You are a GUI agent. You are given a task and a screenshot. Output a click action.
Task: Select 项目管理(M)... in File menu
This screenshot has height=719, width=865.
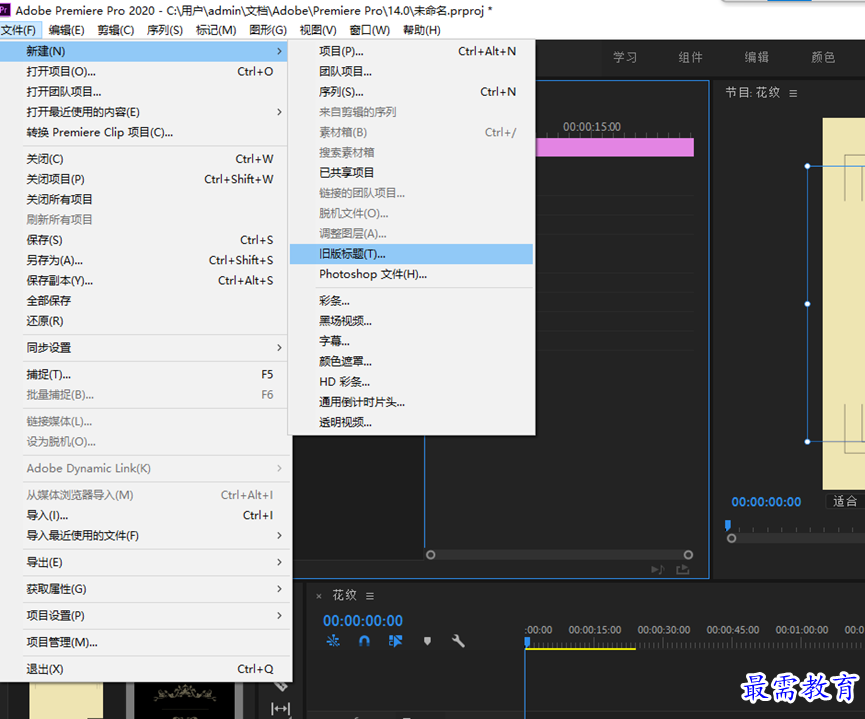144,642
